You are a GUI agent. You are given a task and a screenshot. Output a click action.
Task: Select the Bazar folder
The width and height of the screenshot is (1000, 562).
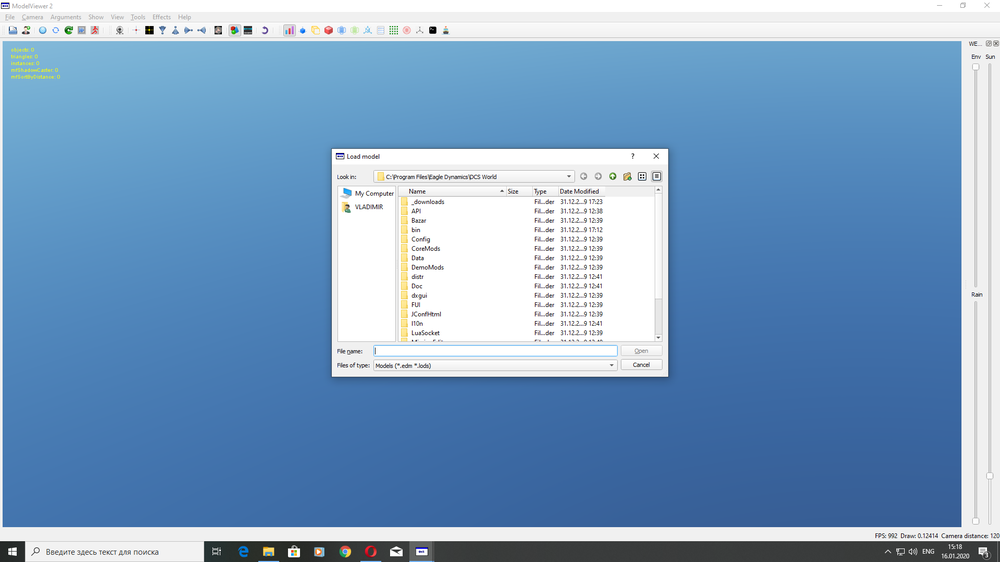point(418,221)
